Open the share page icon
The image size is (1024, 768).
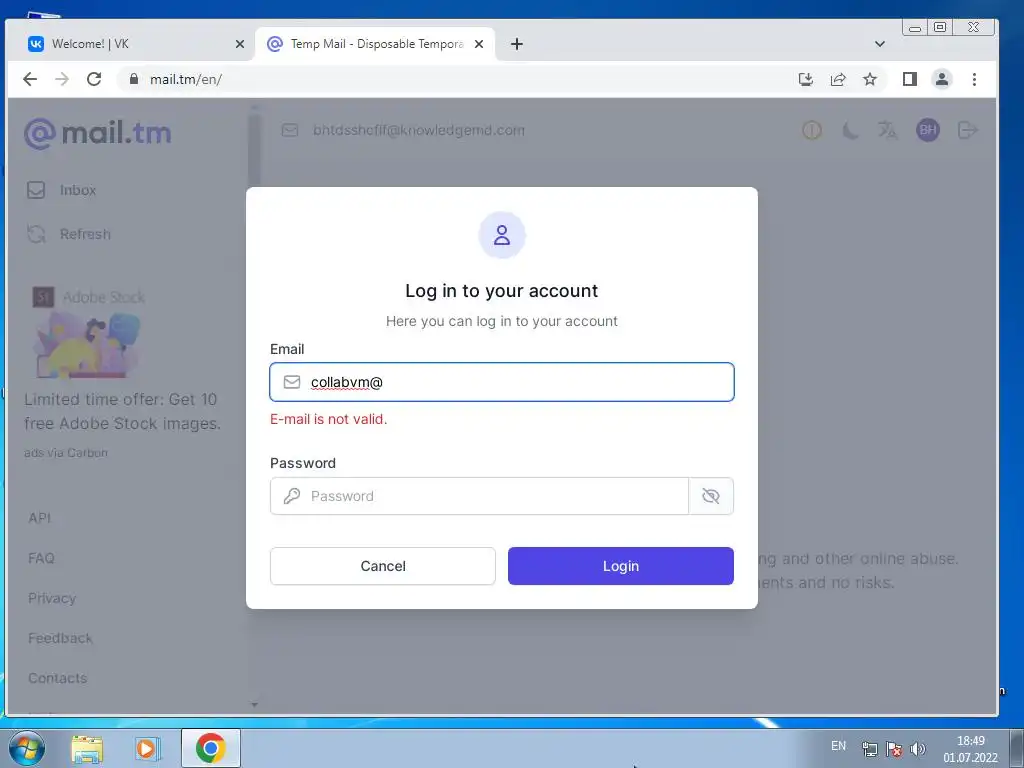point(838,79)
